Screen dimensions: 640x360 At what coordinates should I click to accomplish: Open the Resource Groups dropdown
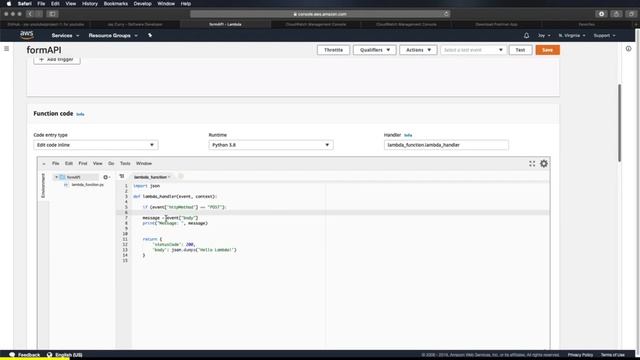click(x=113, y=36)
